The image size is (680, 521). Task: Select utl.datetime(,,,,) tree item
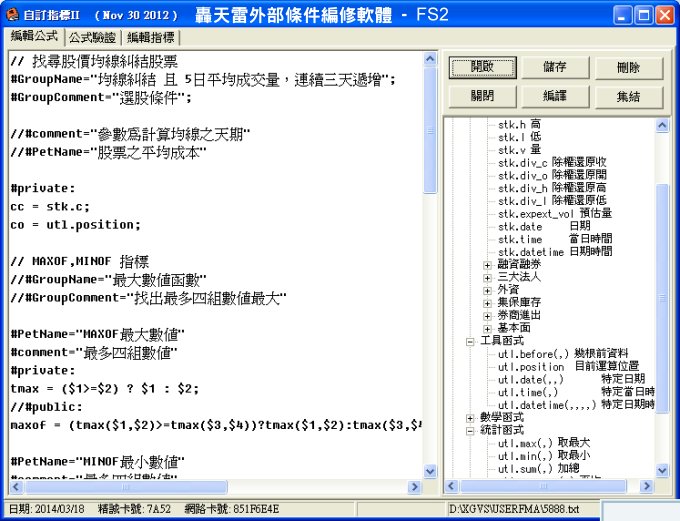[576, 405]
